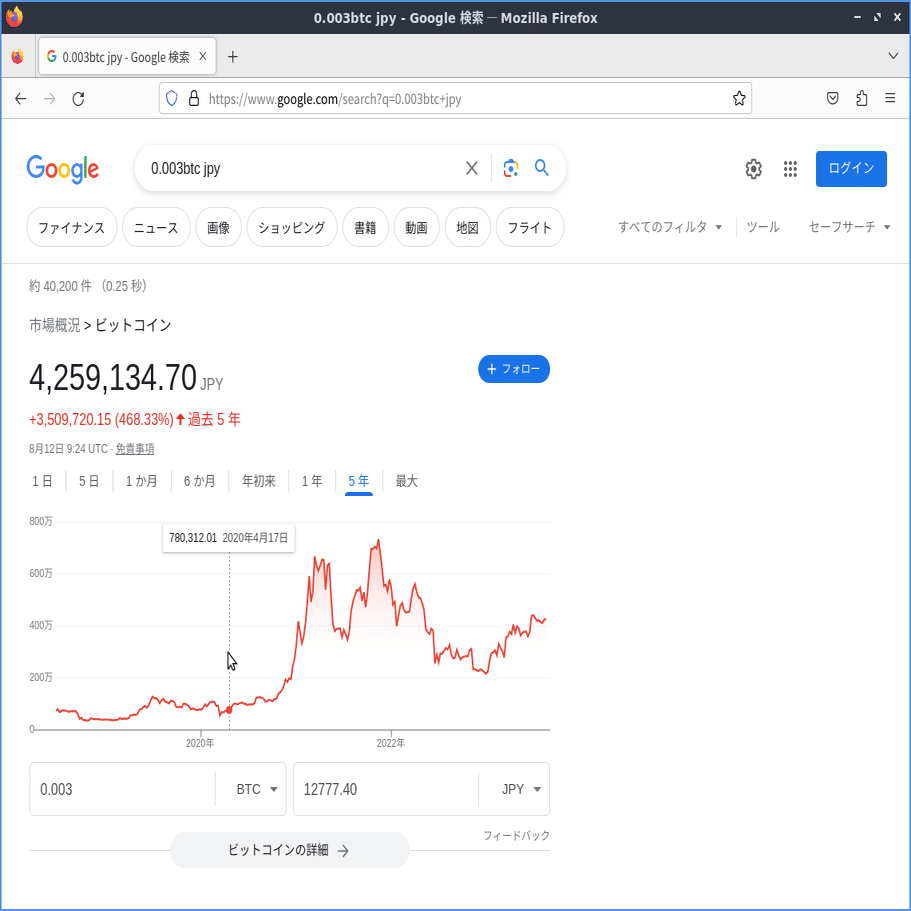Select the 5年 chart range
Viewport: 911px width, 911px height.
[358, 481]
